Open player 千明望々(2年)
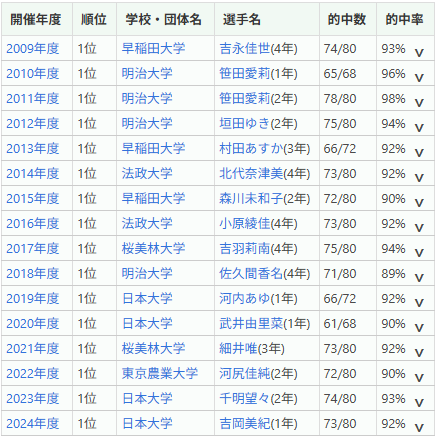The image size is (435, 437). point(258,399)
